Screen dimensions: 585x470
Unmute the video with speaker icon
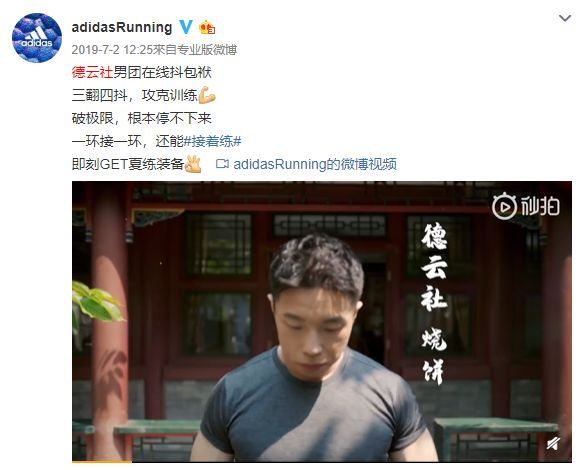pos(553,444)
